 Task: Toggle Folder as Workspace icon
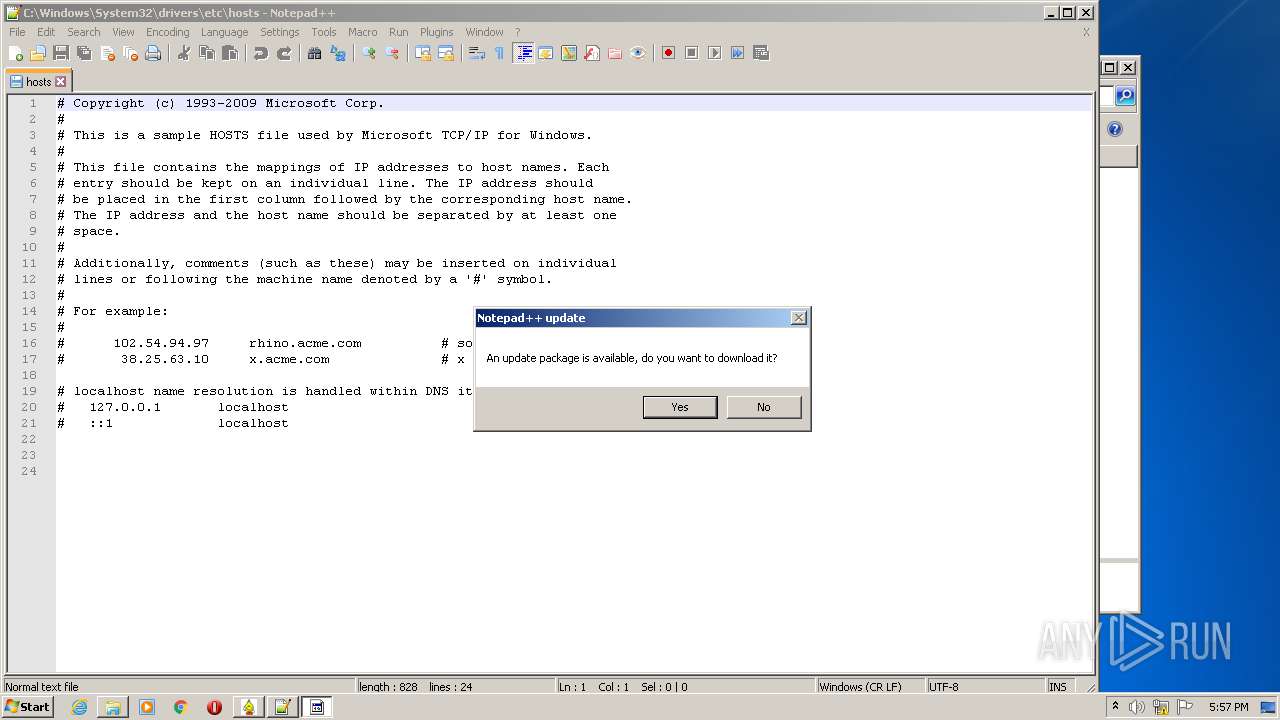[x=615, y=53]
